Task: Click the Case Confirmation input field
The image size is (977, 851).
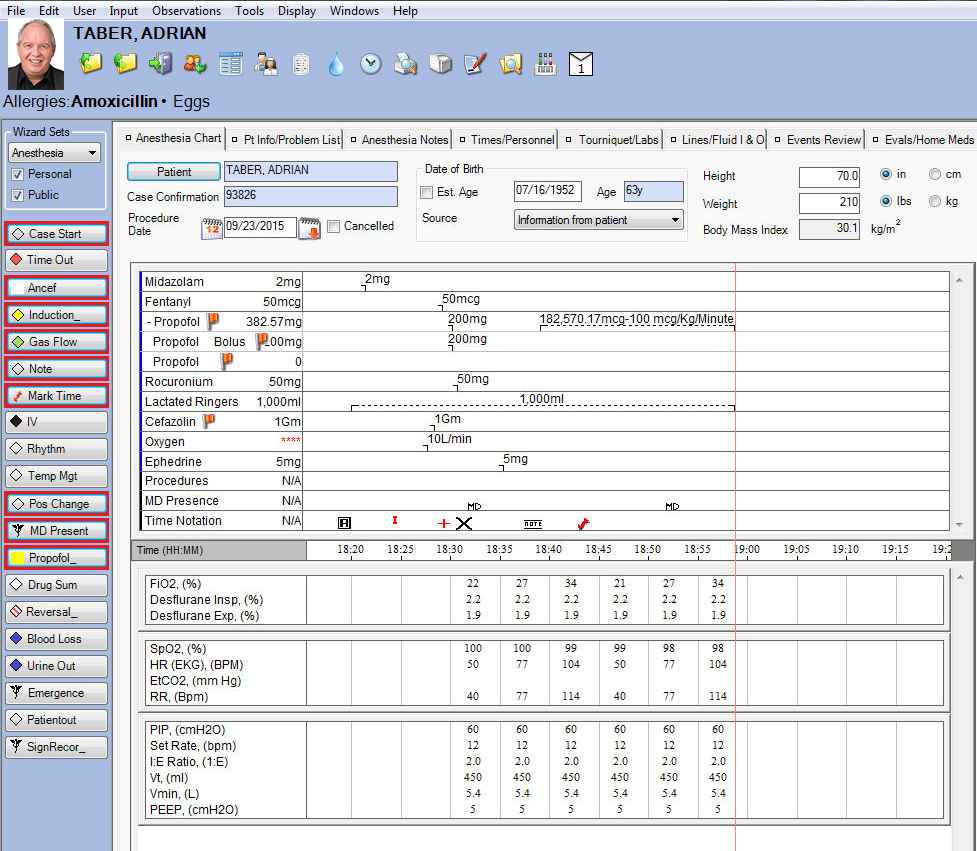Action: [310, 197]
